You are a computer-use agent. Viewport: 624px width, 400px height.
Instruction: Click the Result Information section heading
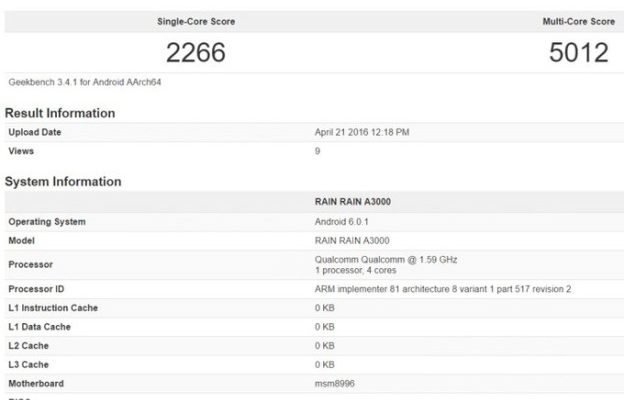pos(60,113)
